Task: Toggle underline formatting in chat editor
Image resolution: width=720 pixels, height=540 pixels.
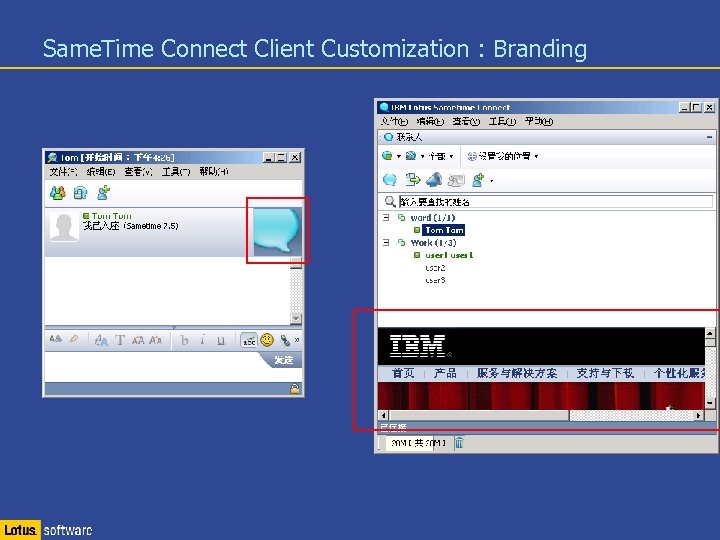Action: click(x=221, y=340)
